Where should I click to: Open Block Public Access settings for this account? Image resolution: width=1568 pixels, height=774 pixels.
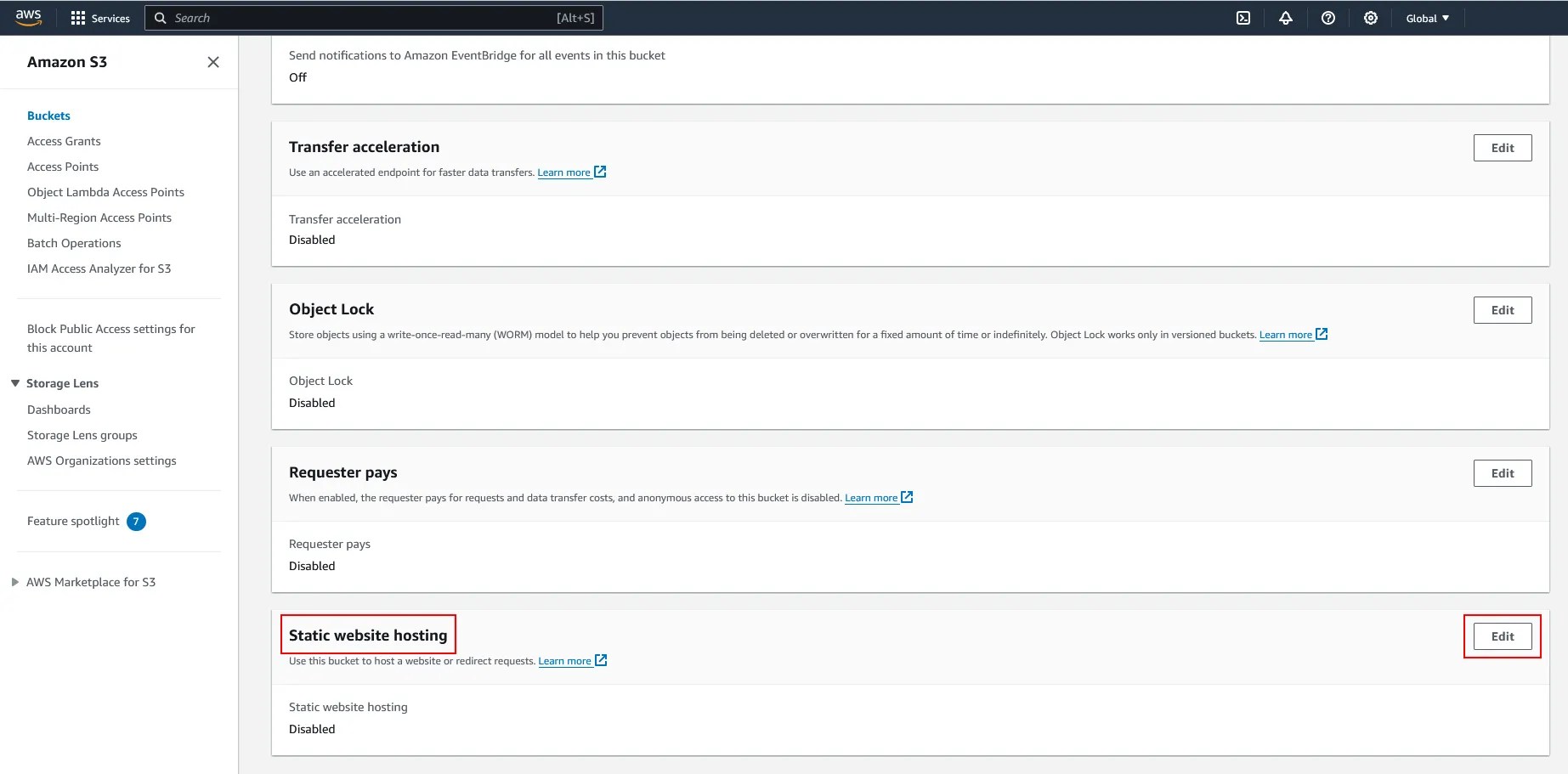pyautogui.click(x=111, y=337)
